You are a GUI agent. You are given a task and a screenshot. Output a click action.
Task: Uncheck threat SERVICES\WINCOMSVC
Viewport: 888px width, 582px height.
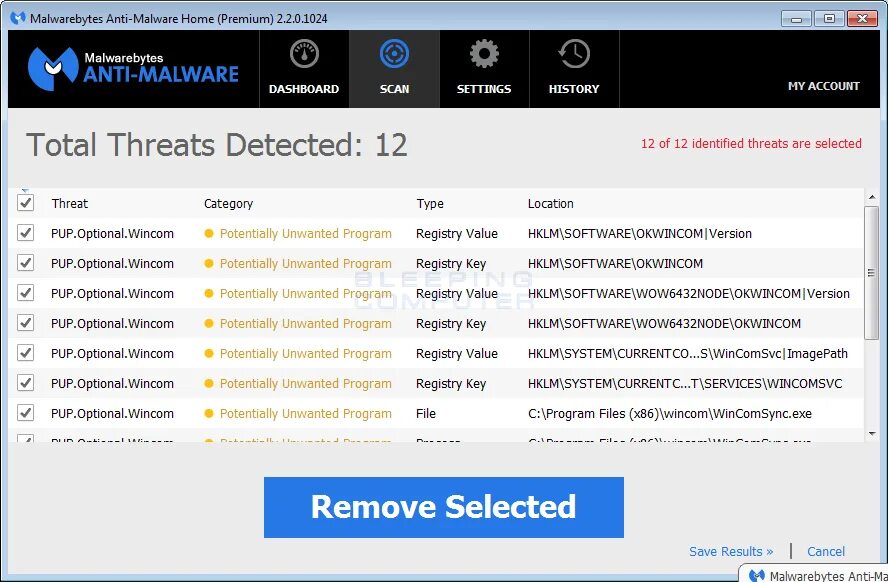click(25, 383)
